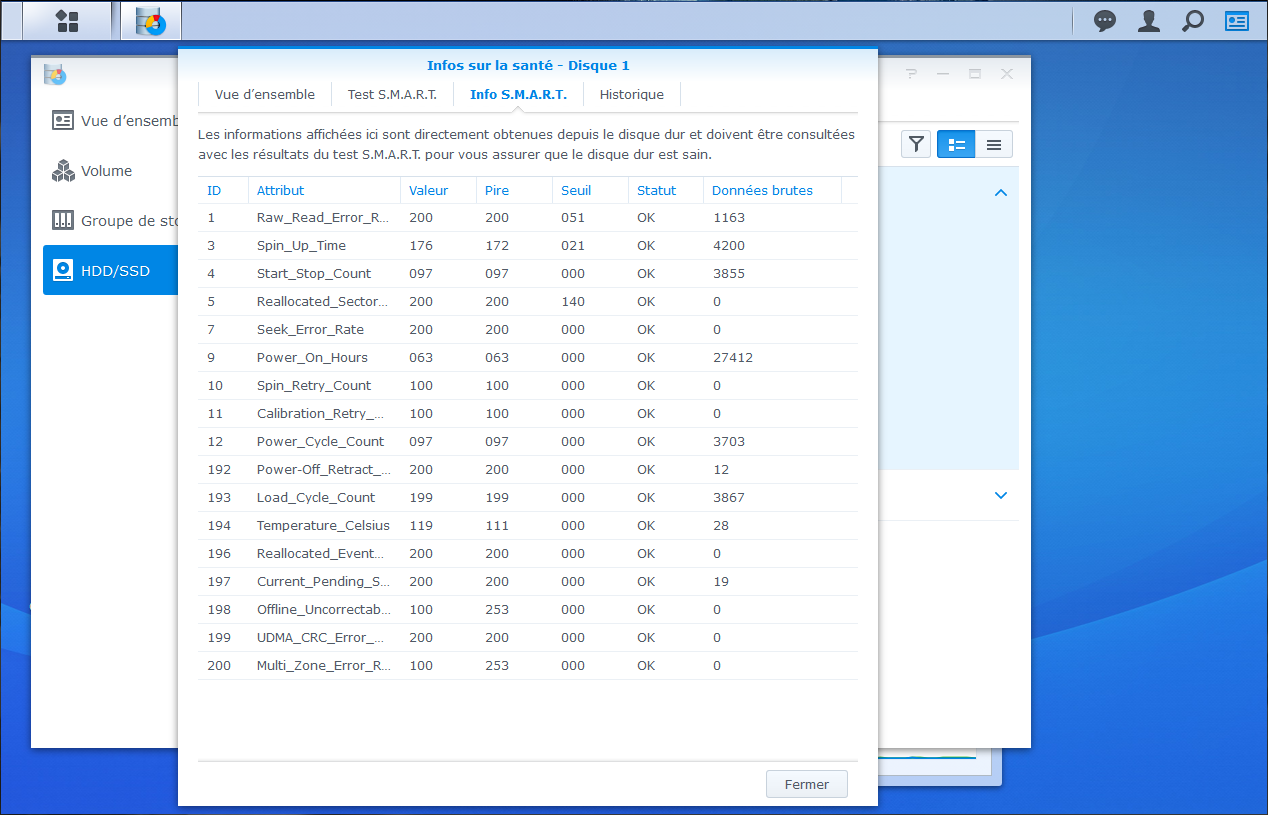Expand the second disk entry with the down chevron

[x=1001, y=495]
